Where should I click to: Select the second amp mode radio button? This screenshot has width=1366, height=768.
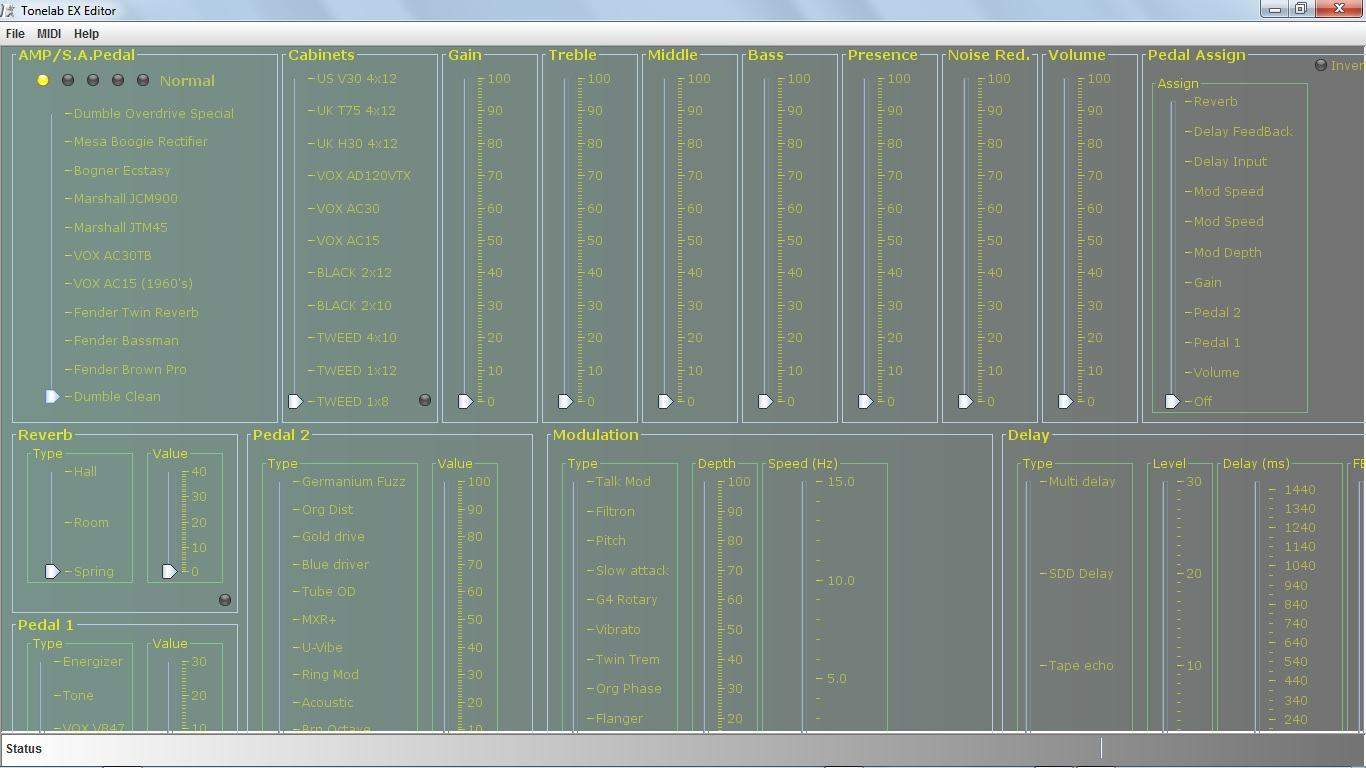pos(68,80)
